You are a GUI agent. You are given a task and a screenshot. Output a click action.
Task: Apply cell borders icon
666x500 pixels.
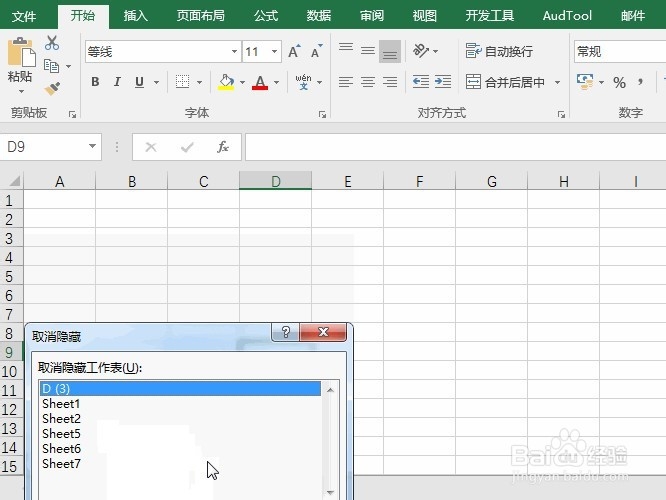point(183,82)
